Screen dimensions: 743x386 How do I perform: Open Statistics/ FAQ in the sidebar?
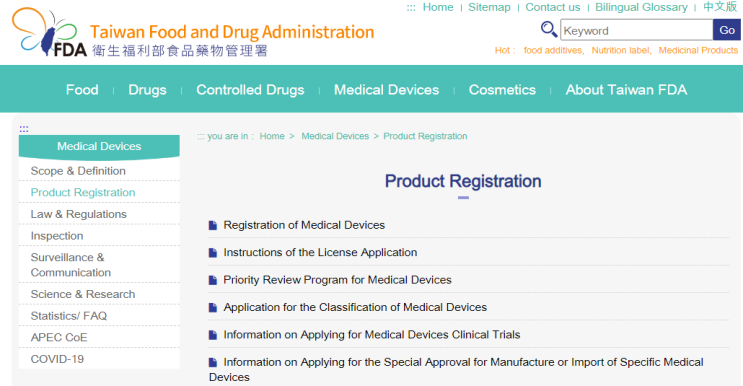tap(69, 316)
